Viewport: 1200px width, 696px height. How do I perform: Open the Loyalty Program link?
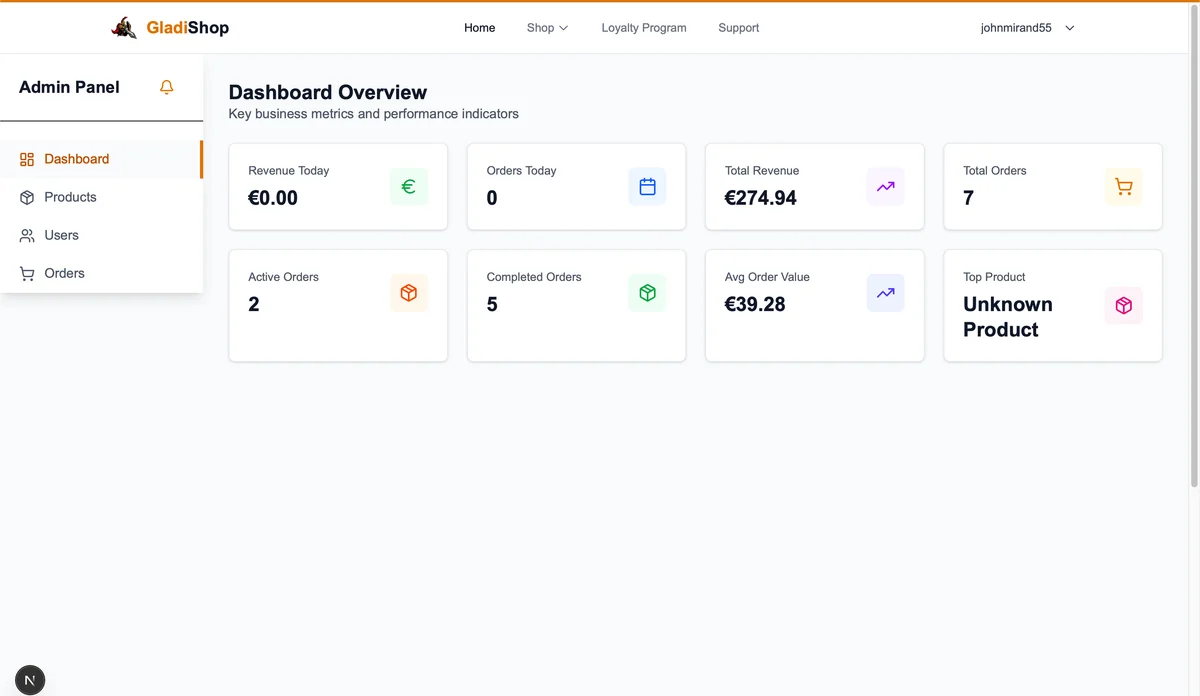point(644,28)
